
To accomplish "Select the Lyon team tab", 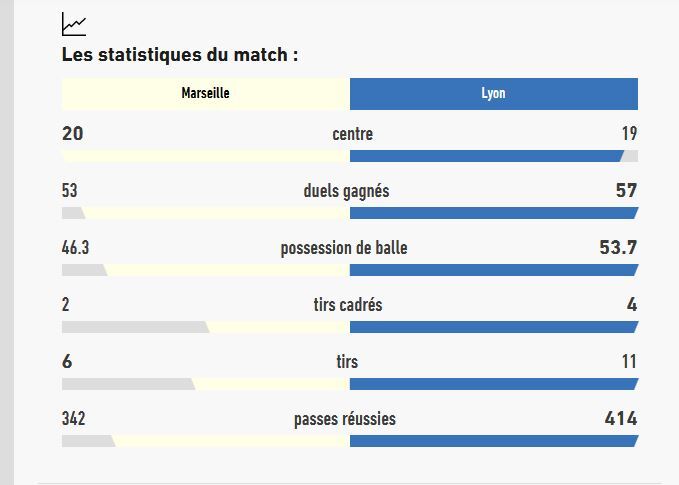I will tap(493, 93).
